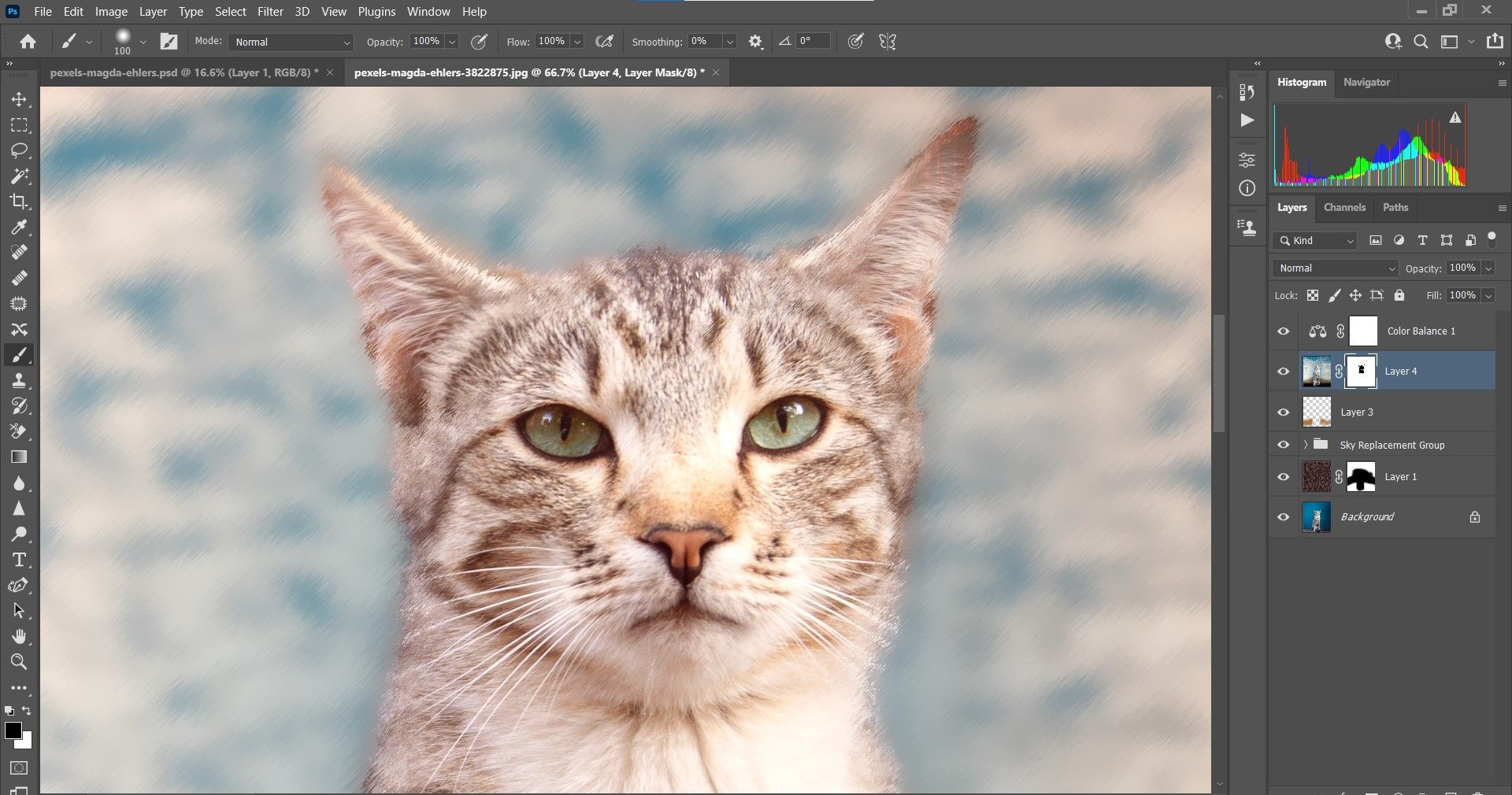Choose the Clone Stamp tool
Screen dimensions: 1512x795
(x=19, y=381)
